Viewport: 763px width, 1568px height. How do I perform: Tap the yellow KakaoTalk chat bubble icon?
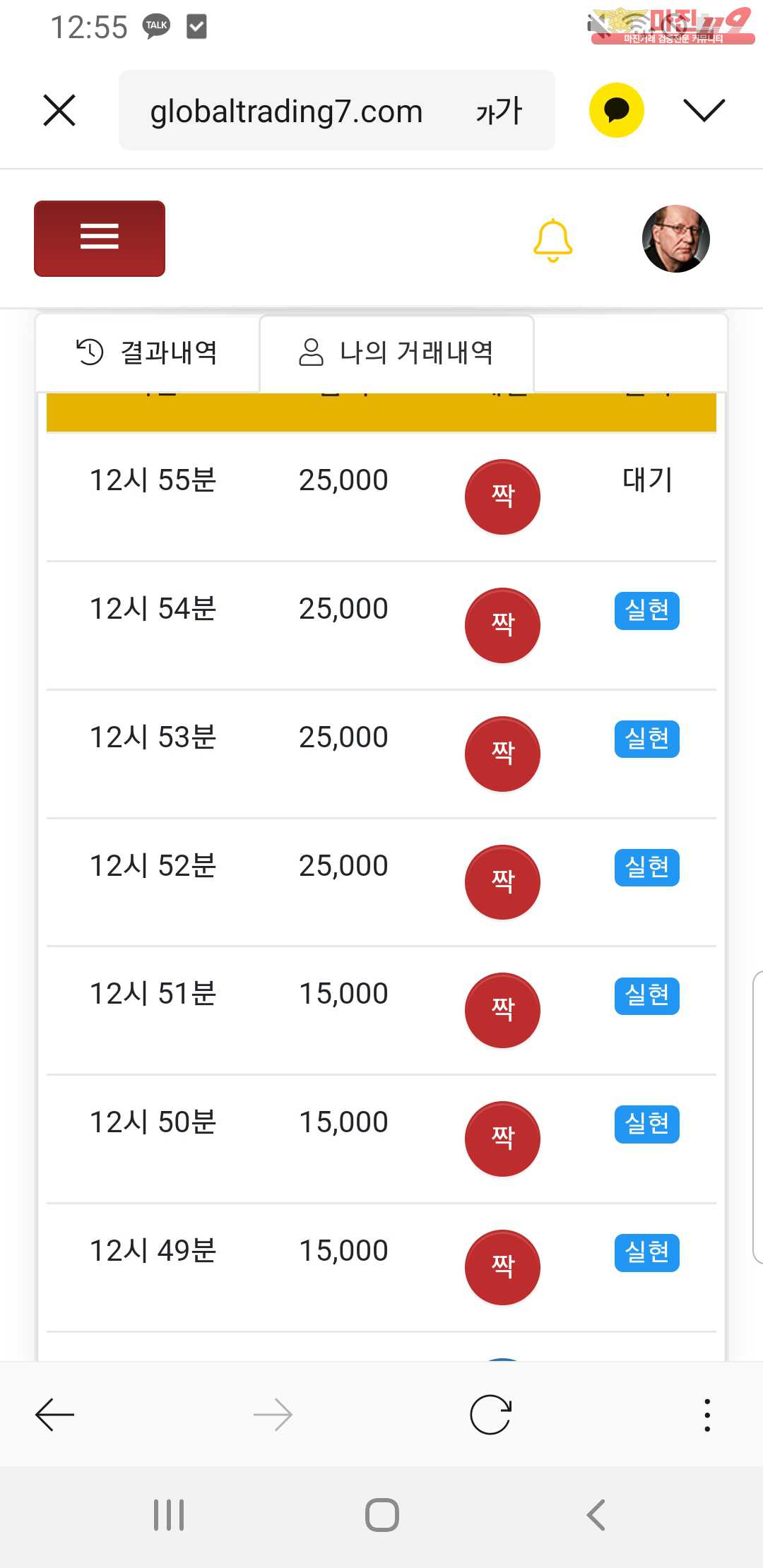616,110
